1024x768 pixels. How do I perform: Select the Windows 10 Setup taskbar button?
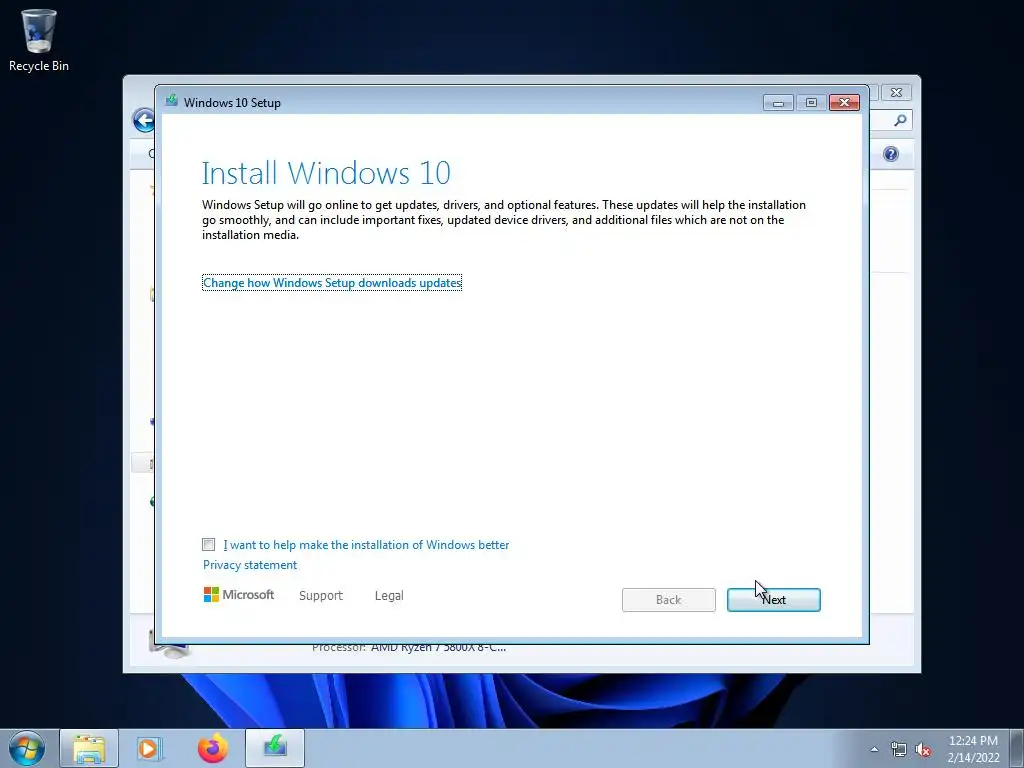(x=275, y=748)
